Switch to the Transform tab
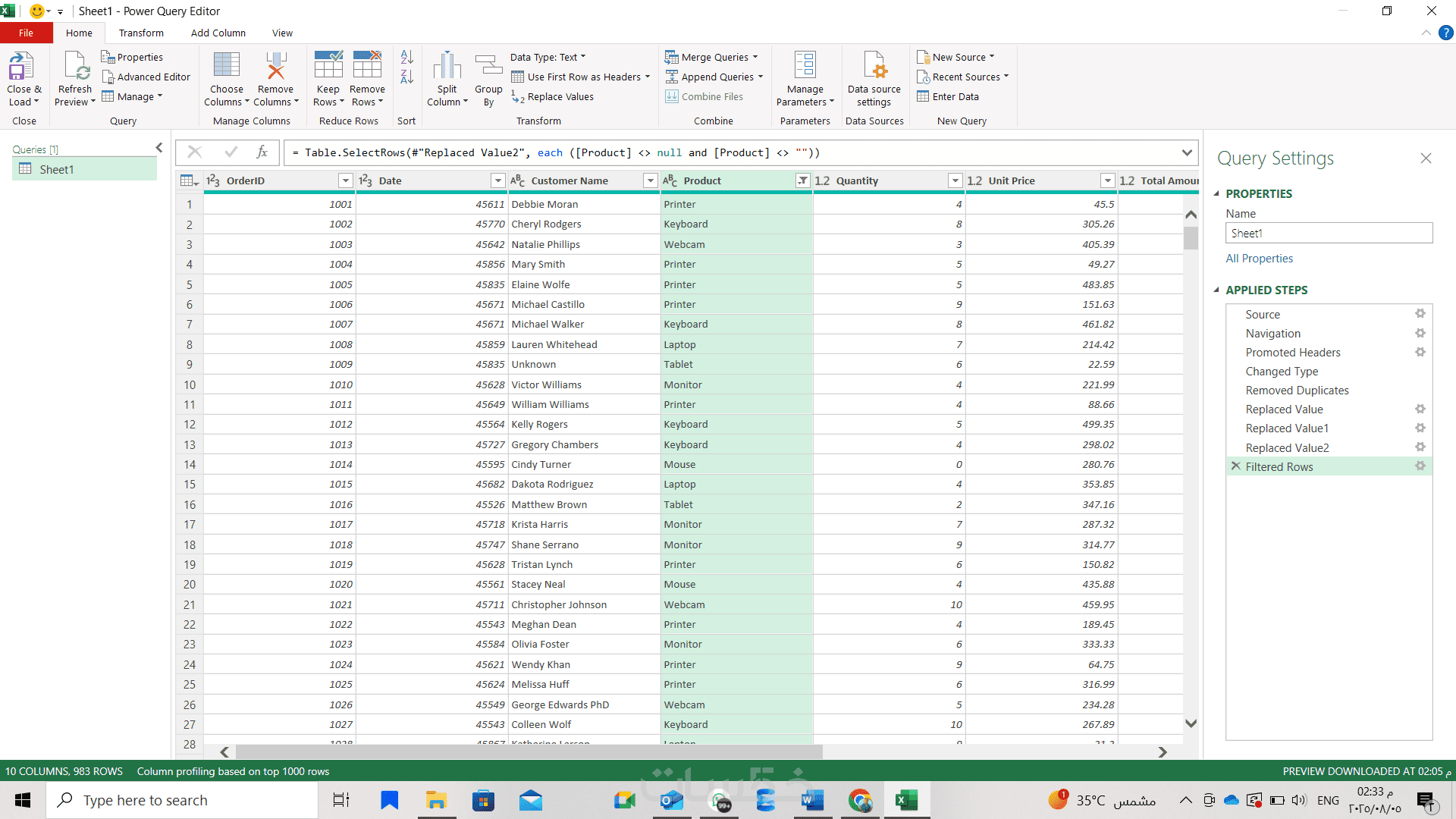 pos(141,33)
